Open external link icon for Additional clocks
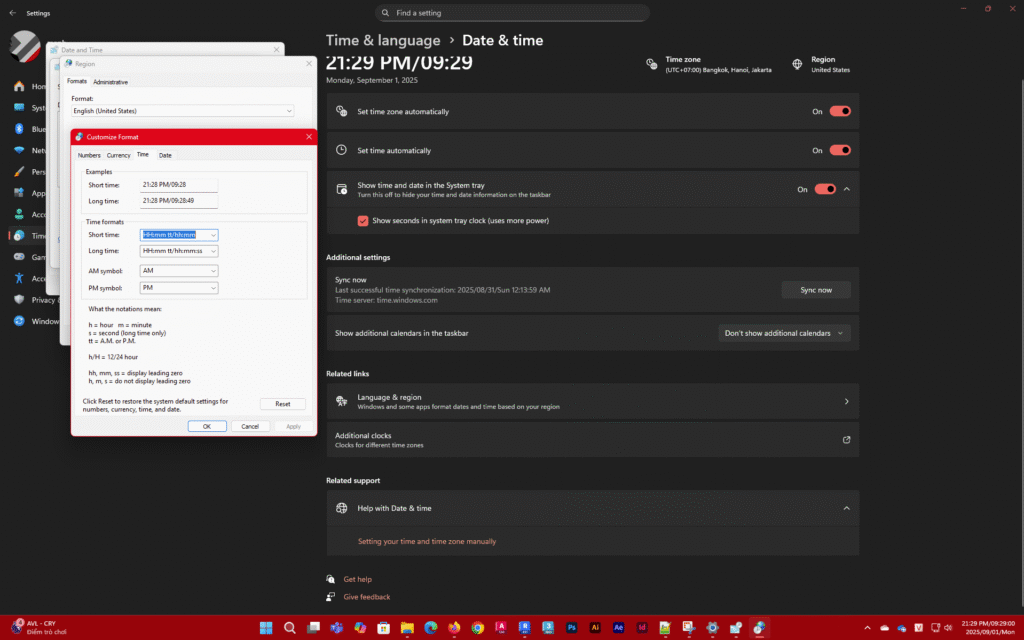 pyautogui.click(x=846, y=439)
